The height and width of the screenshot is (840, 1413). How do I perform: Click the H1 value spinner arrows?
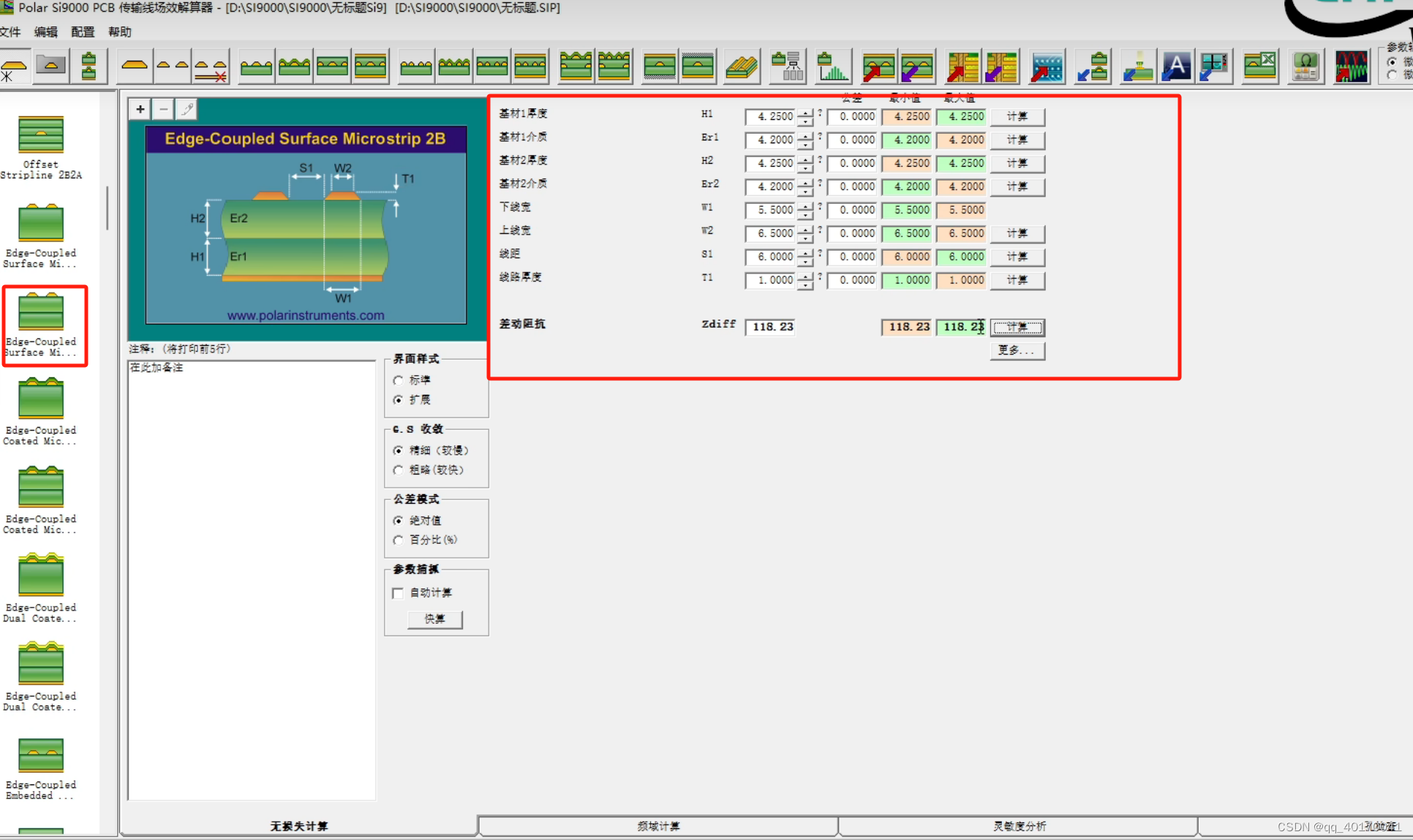(x=805, y=116)
